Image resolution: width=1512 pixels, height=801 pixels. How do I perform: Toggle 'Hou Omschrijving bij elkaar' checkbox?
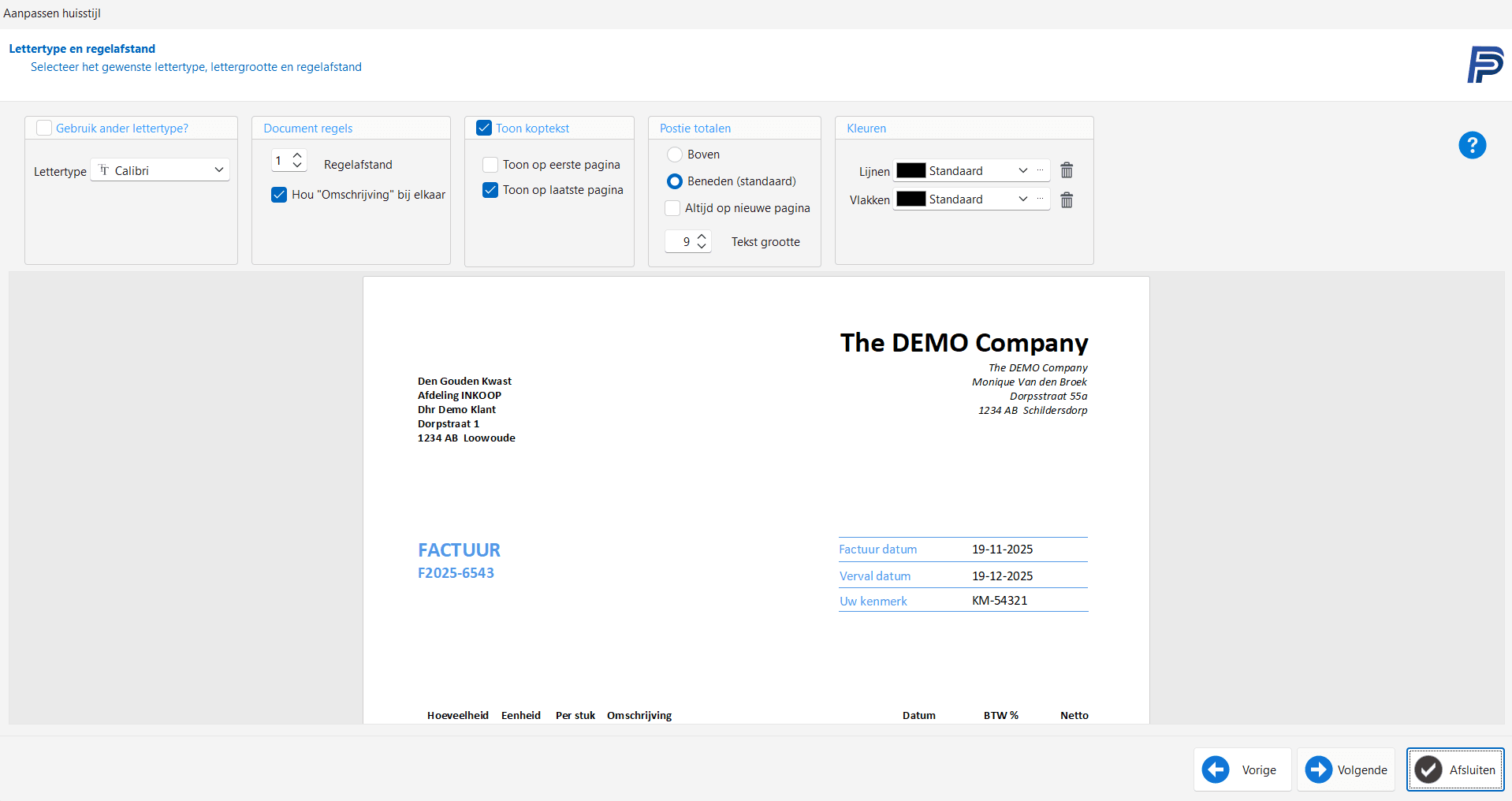tap(279, 195)
